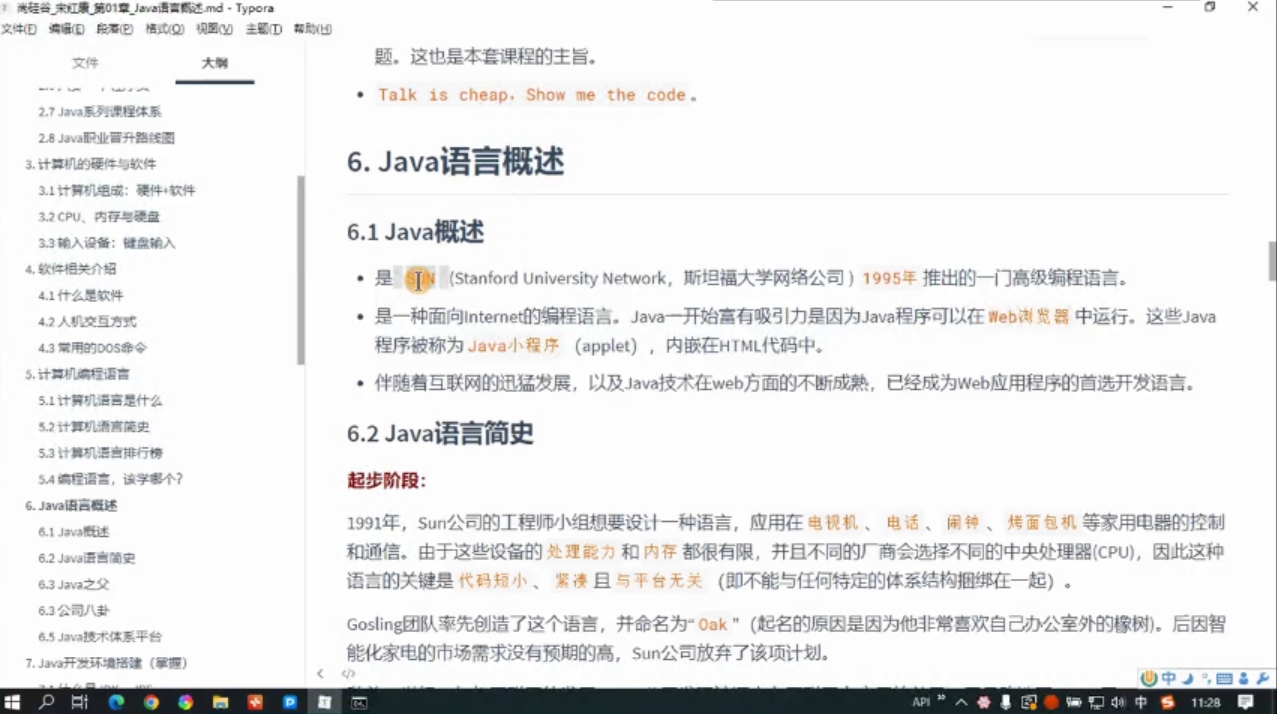Open outline entry 4.1 什么是软件
The image size is (1277, 714).
80,295
